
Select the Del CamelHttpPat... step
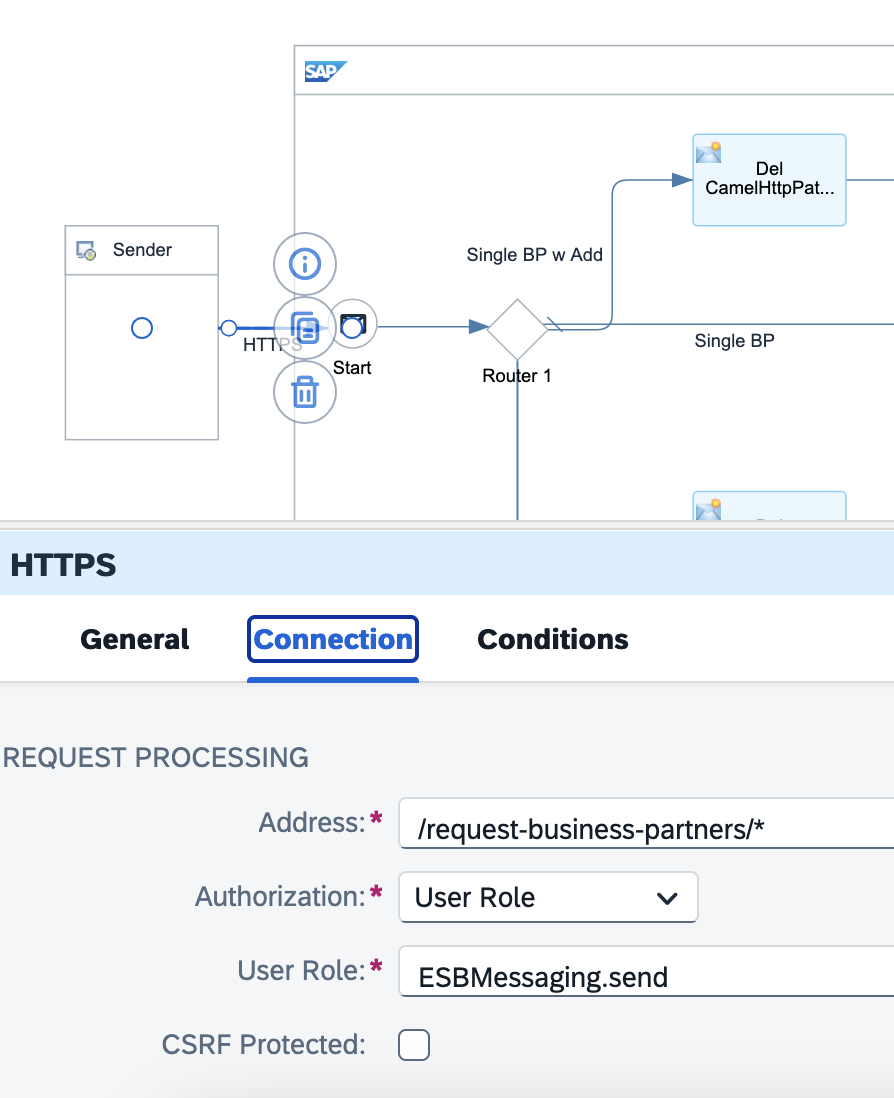[769, 180]
